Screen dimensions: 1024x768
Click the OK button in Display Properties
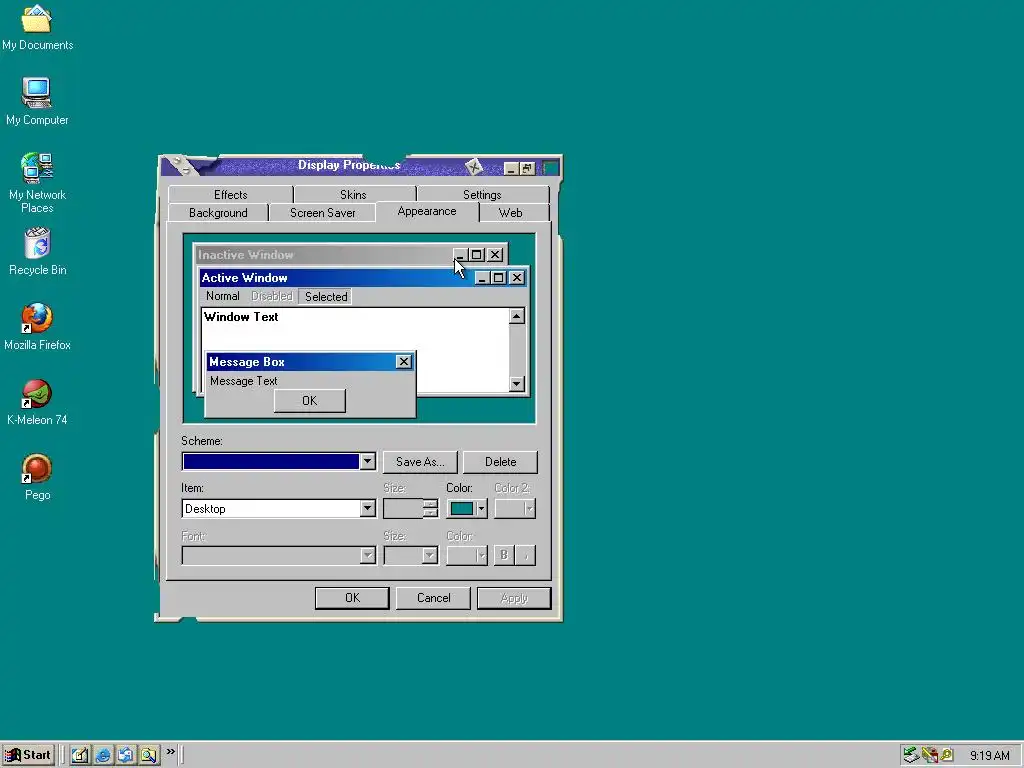click(x=352, y=598)
